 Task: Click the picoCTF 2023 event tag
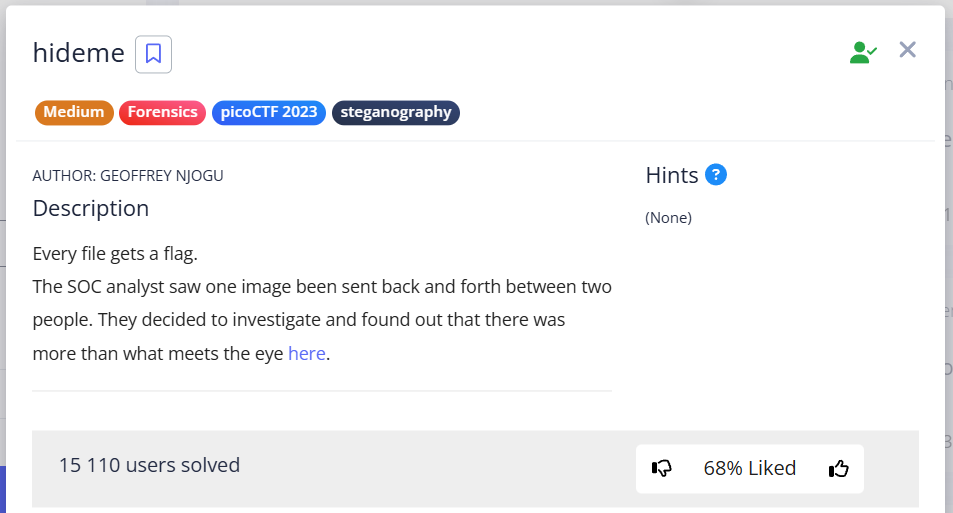268,112
